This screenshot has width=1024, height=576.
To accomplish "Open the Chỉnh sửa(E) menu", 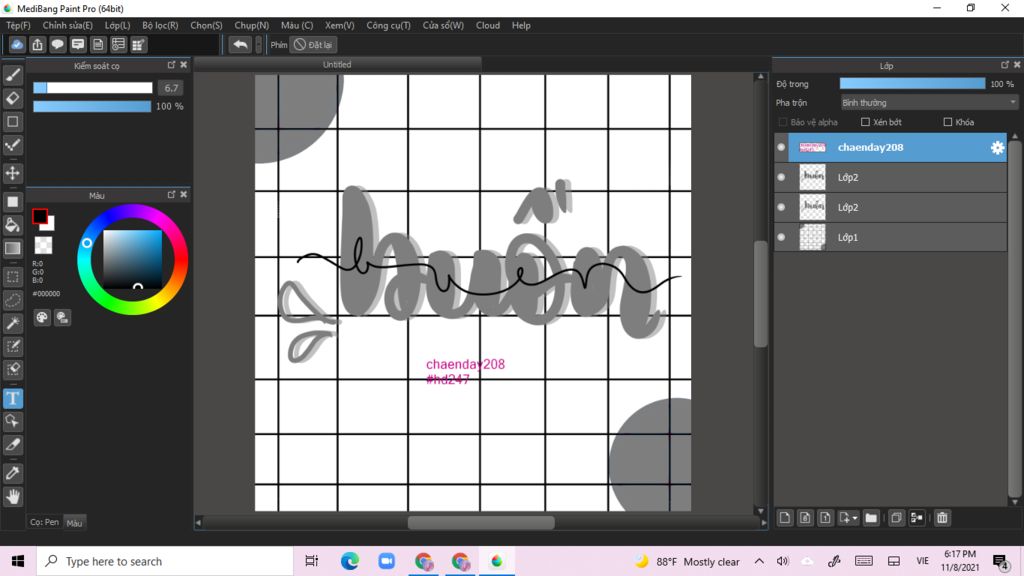I will coord(67,25).
